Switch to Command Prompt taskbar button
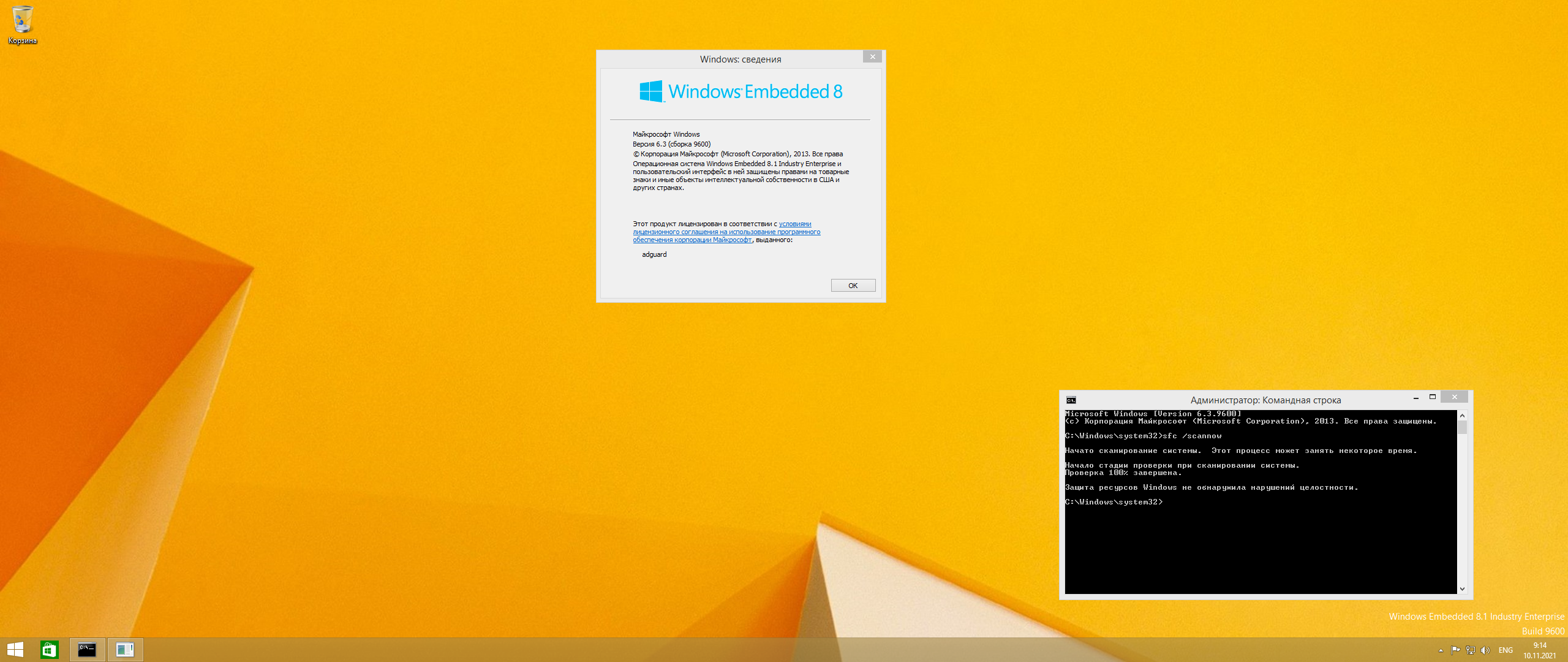Image resolution: width=1568 pixels, height=662 pixels. pos(87,650)
